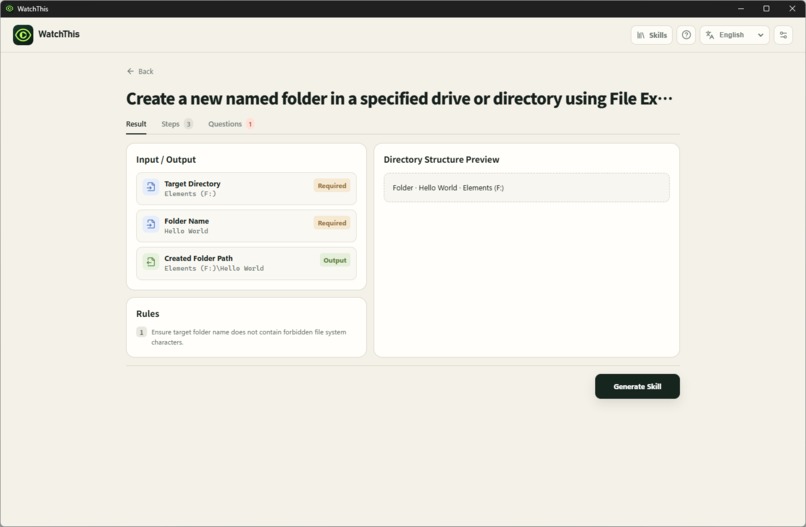This screenshot has width=806, height=527.
Task: Select the Folder Name row
Action: (246, 226)
